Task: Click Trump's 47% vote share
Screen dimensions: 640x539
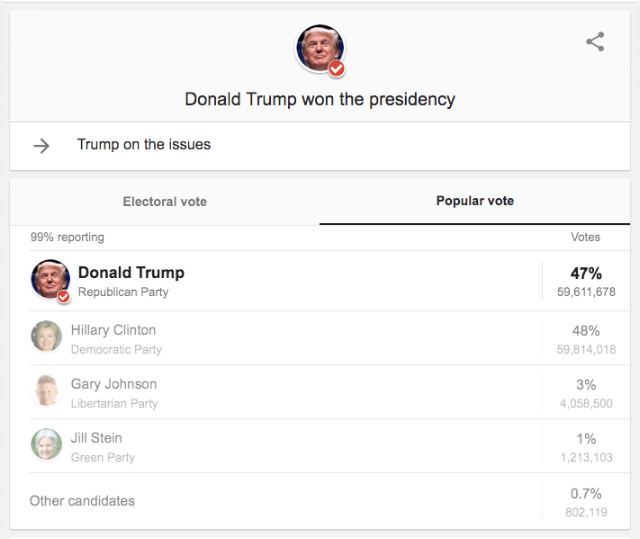Action: [586, 273]
